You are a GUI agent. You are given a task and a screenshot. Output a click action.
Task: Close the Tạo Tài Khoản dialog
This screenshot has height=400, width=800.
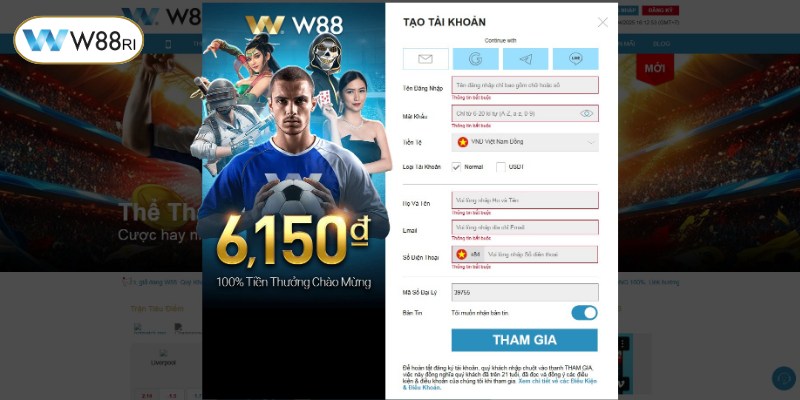click(x=603, y=22)
